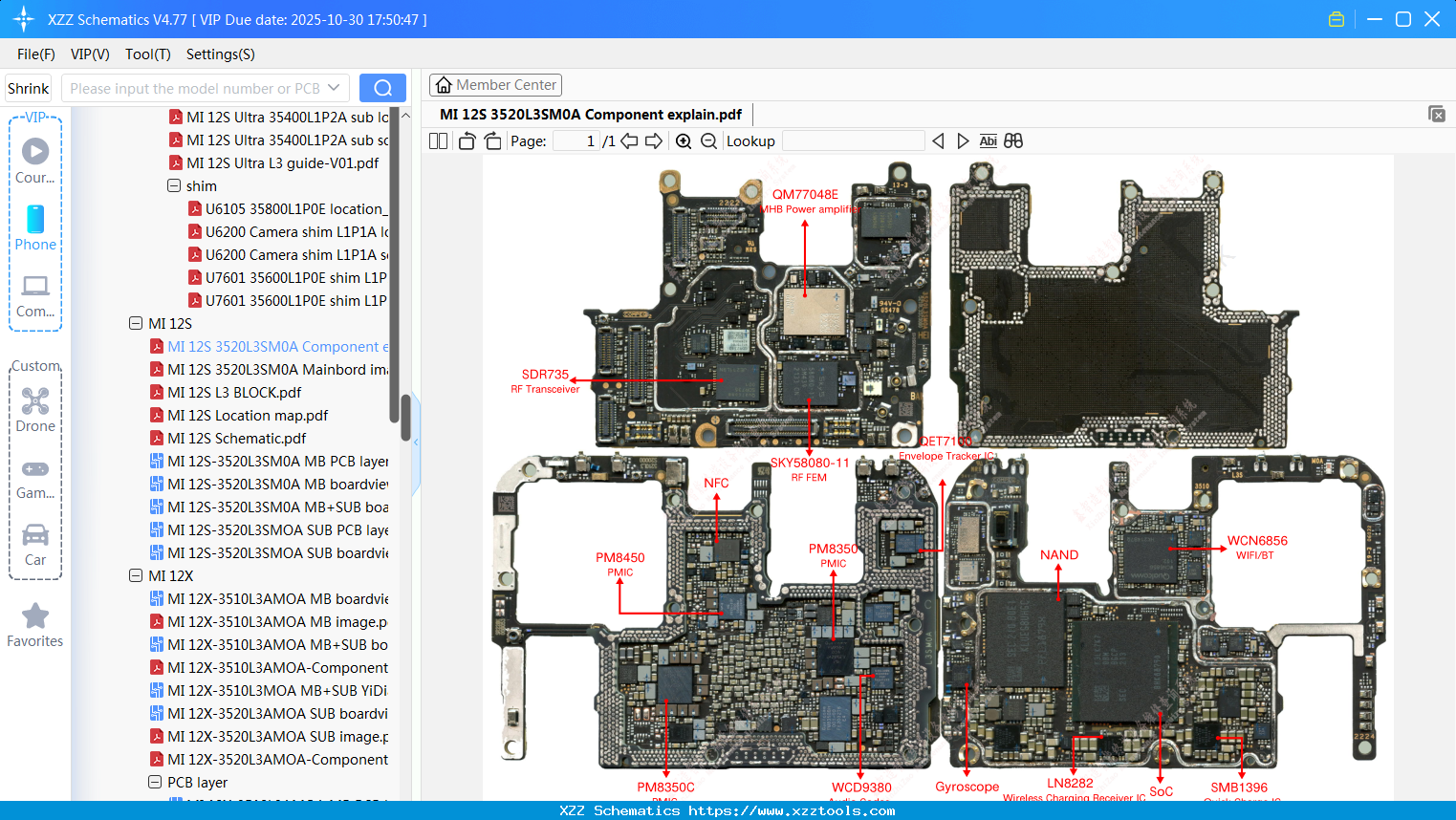The width and height of the screenshot is (1456, 820).
Task: Select the Car section in the sidebar
Action: [x=35, y=545]
